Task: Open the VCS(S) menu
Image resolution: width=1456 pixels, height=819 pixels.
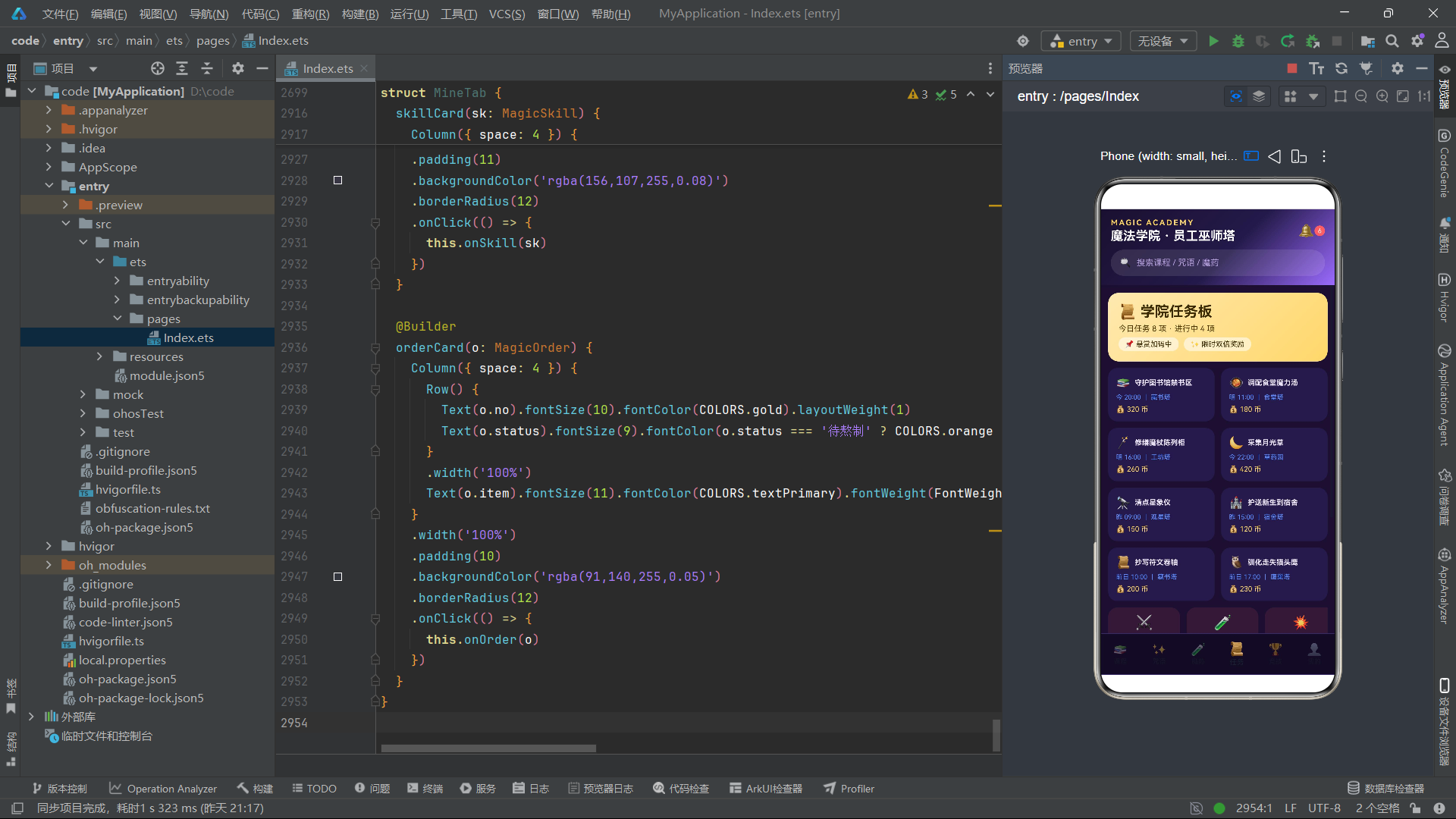Action: click(507, 14)
